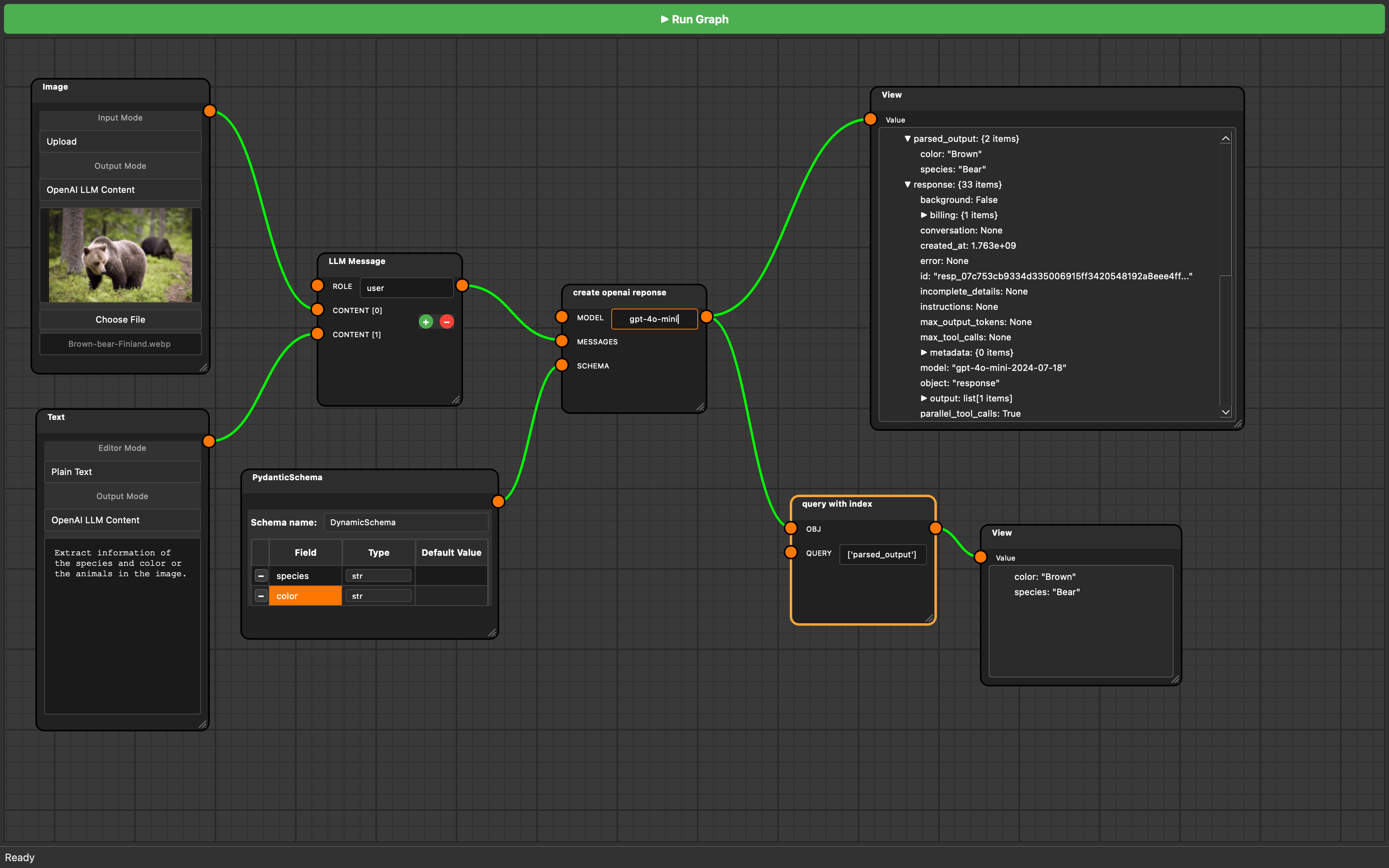Open Text Editor Mode Plain Text dropdown

[x=122, y=472]
